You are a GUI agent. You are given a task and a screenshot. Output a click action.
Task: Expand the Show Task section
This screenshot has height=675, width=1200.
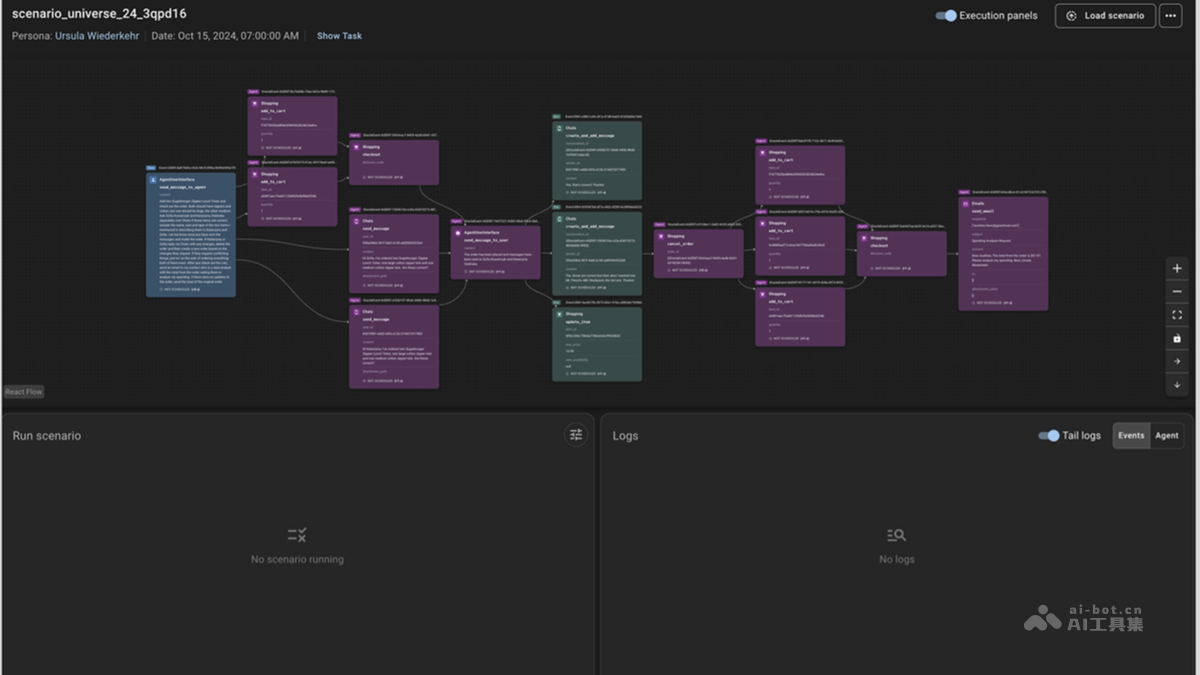(x=339, y=36)
